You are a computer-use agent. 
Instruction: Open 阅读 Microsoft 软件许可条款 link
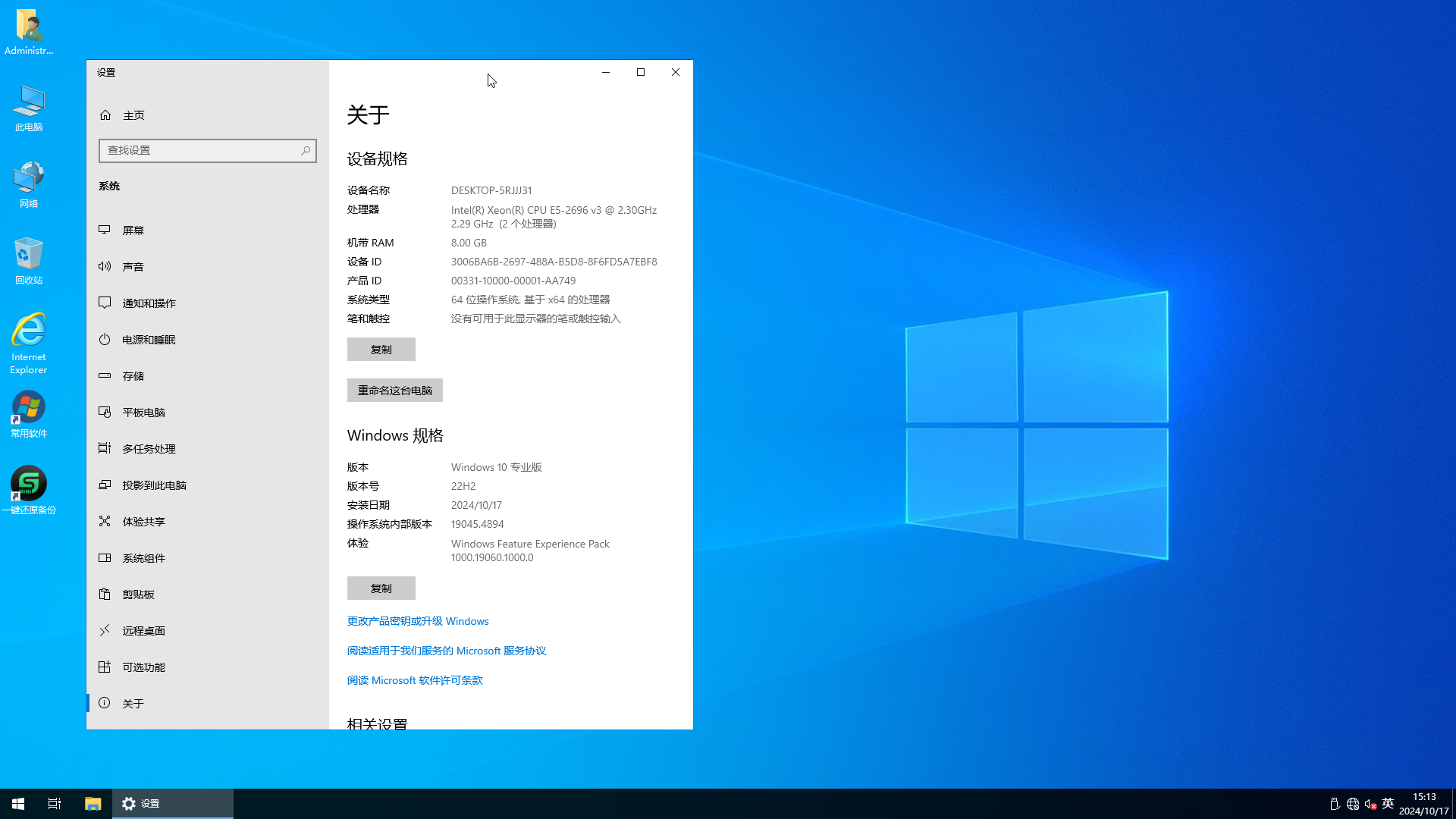click(415, 680)
